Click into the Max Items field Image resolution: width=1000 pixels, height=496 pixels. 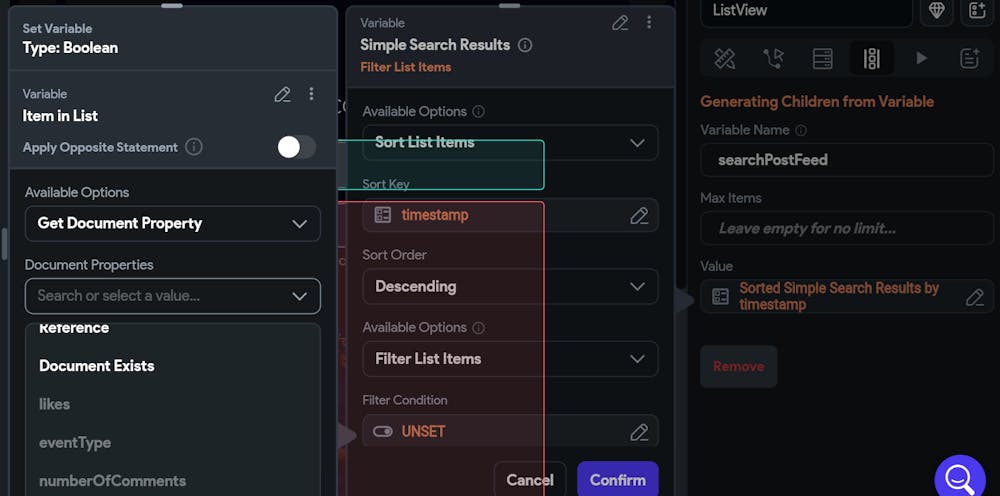(x=846, y=229)
